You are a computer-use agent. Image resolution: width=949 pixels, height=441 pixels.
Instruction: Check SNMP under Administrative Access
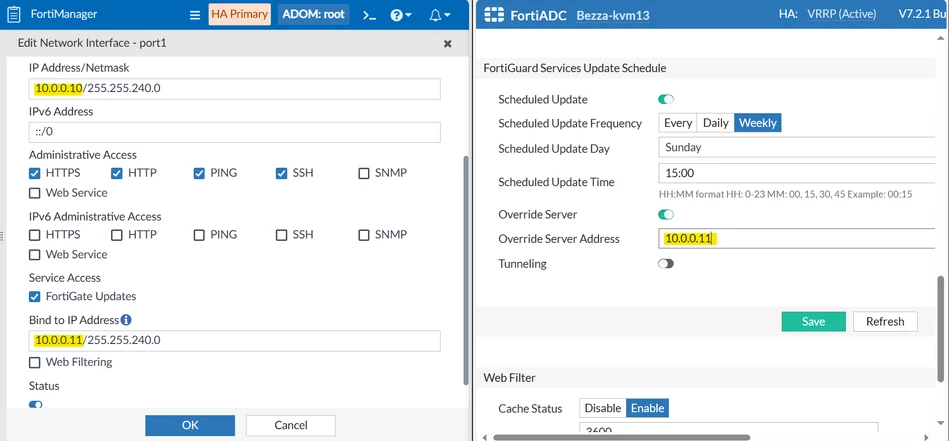(364, 173)
